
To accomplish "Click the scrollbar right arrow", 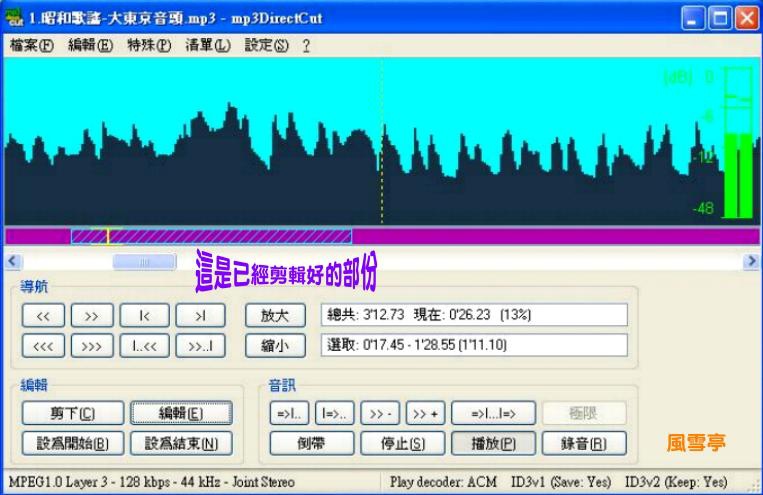I will click(x=752, y=261).
